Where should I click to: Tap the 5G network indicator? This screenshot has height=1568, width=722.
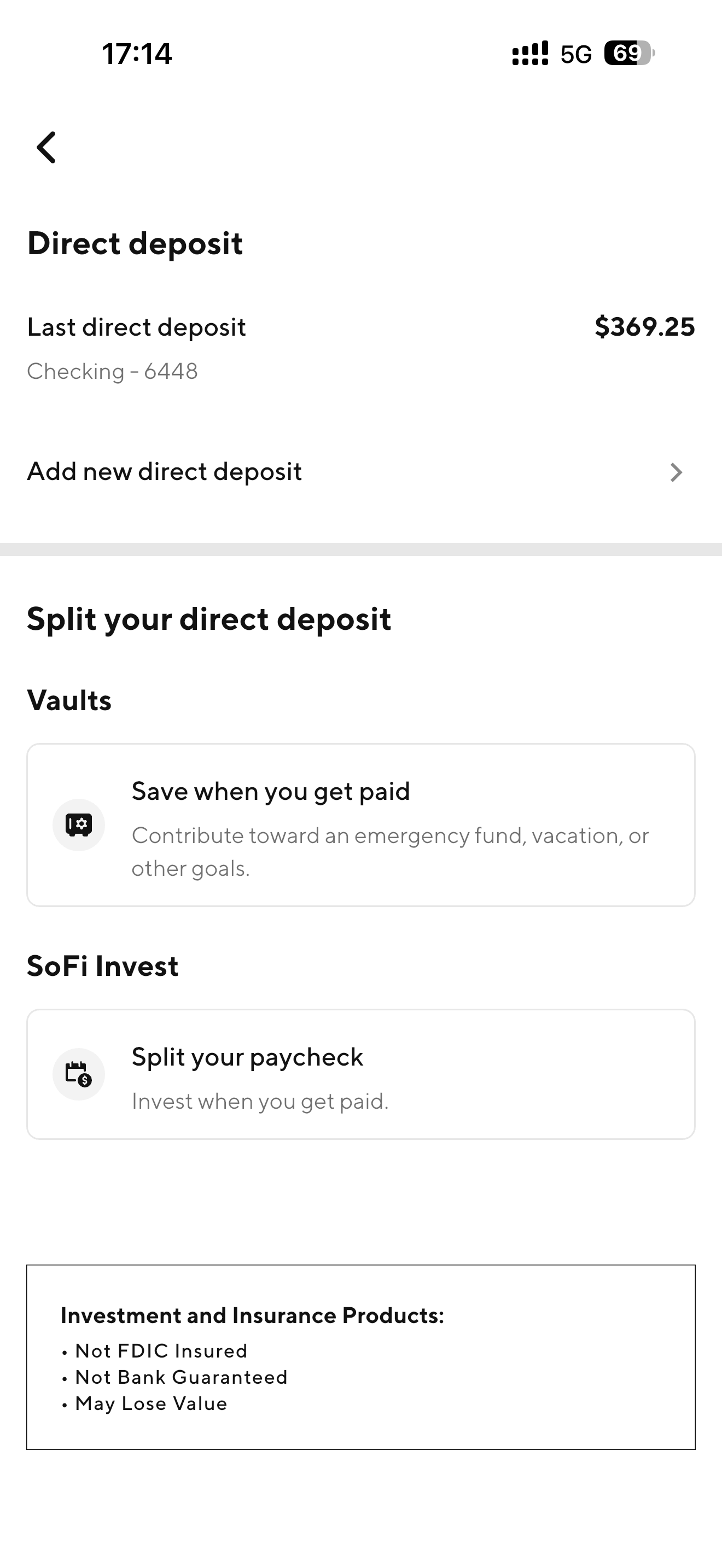coord(576,55)
